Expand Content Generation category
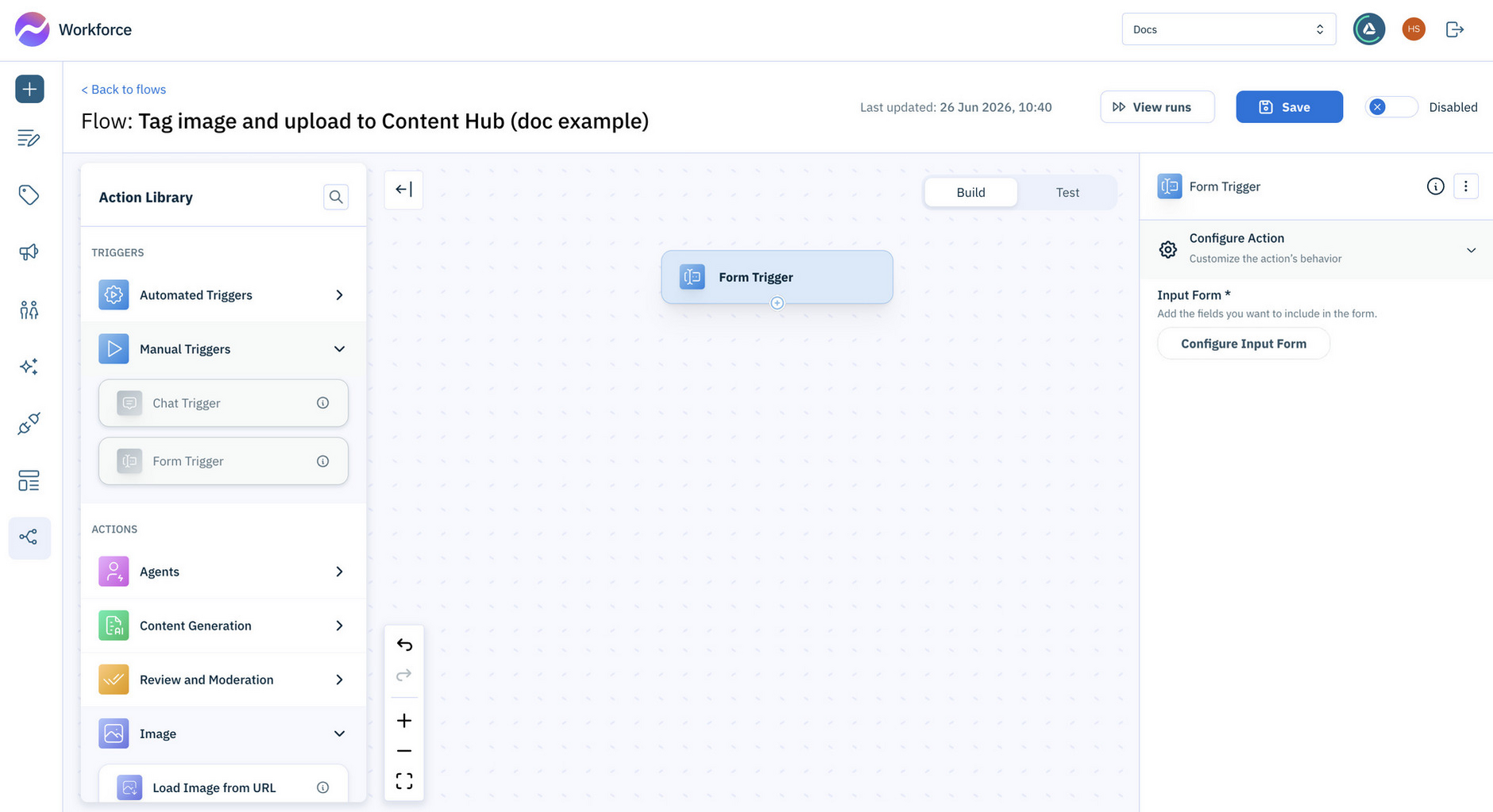Screen dimensions: 1493x812 point(223,625)
